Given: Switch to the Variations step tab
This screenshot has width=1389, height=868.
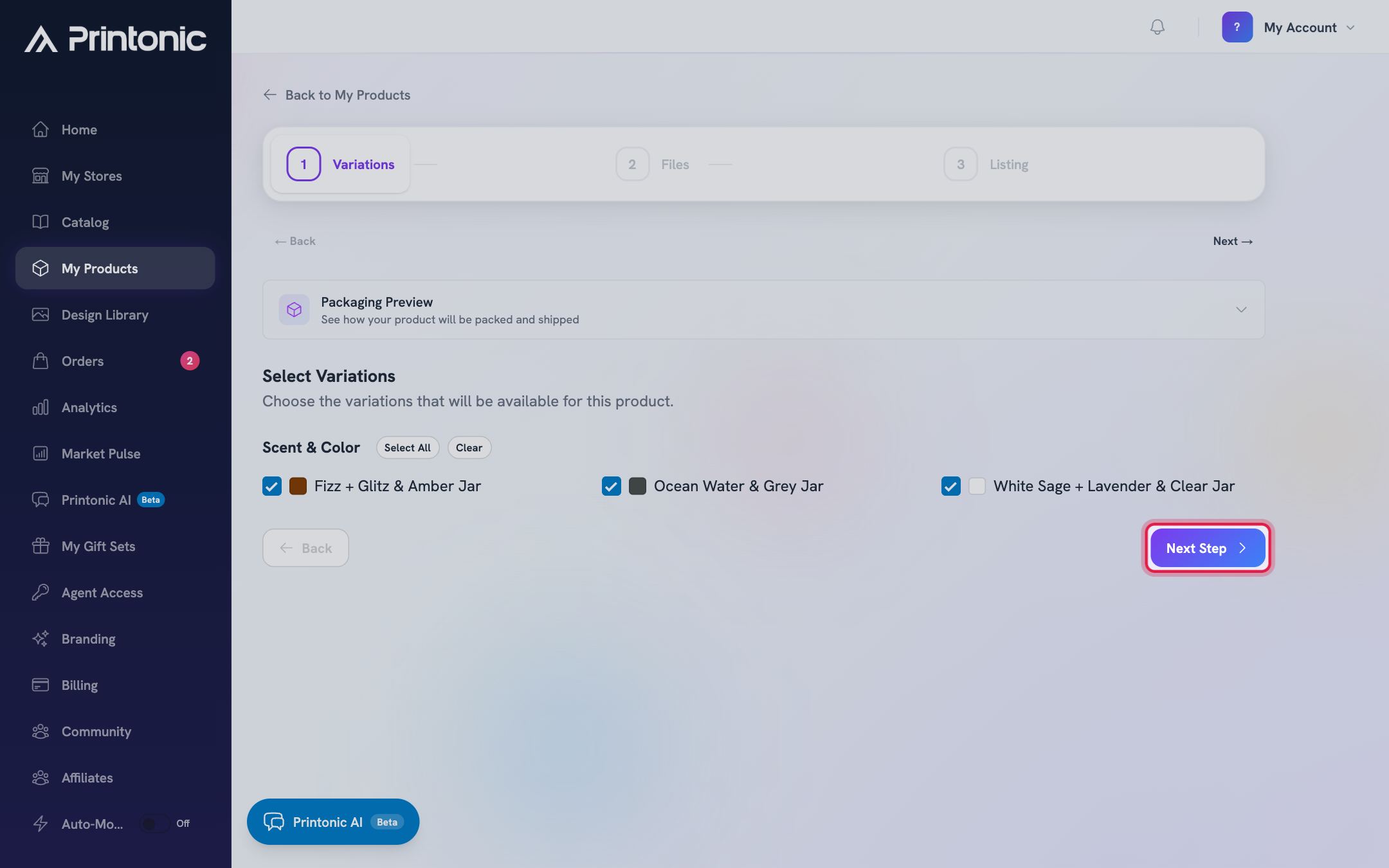Looking at the screenshot, I should [x=340, y=164].
